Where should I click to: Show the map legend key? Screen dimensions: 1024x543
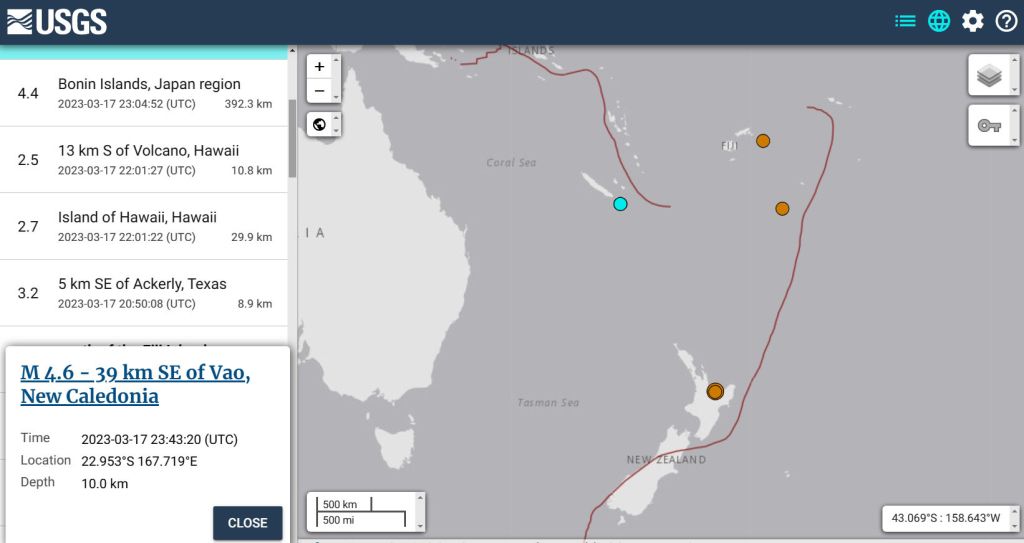[x=989, y=126]
